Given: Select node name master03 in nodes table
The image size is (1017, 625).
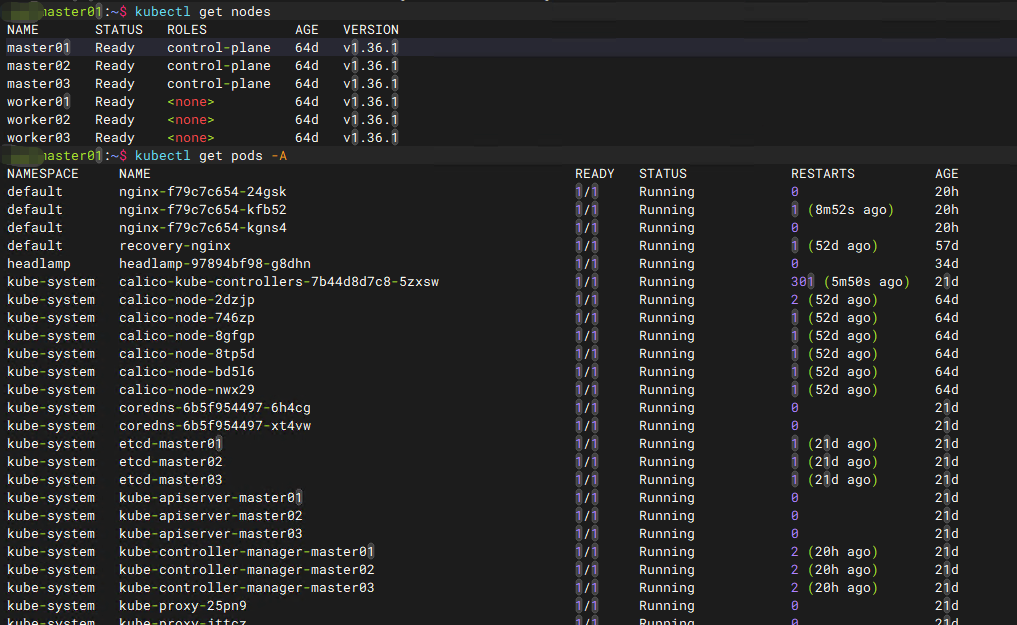Looking at the screenshot, I should tap(38, 84).
